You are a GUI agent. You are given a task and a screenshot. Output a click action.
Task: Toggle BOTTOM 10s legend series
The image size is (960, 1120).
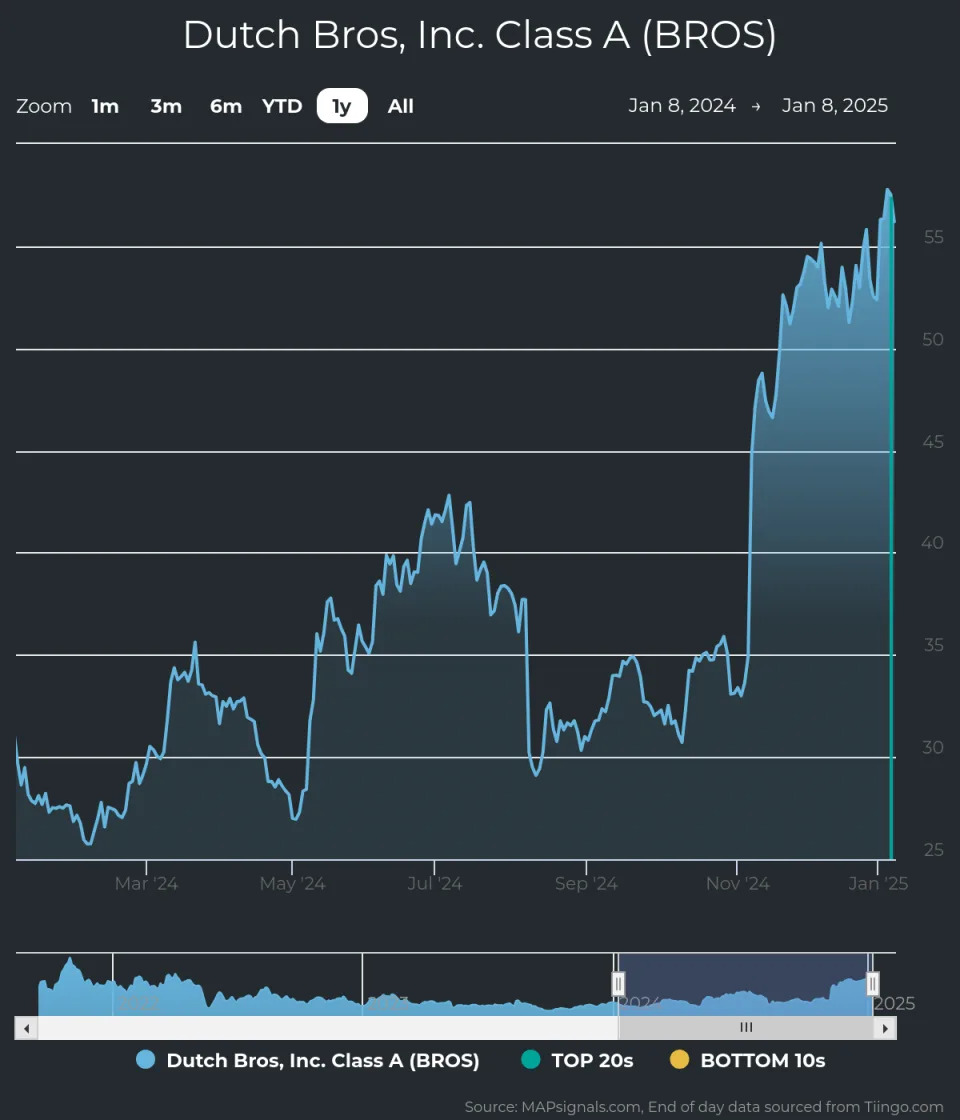[x=747, y=1061]
